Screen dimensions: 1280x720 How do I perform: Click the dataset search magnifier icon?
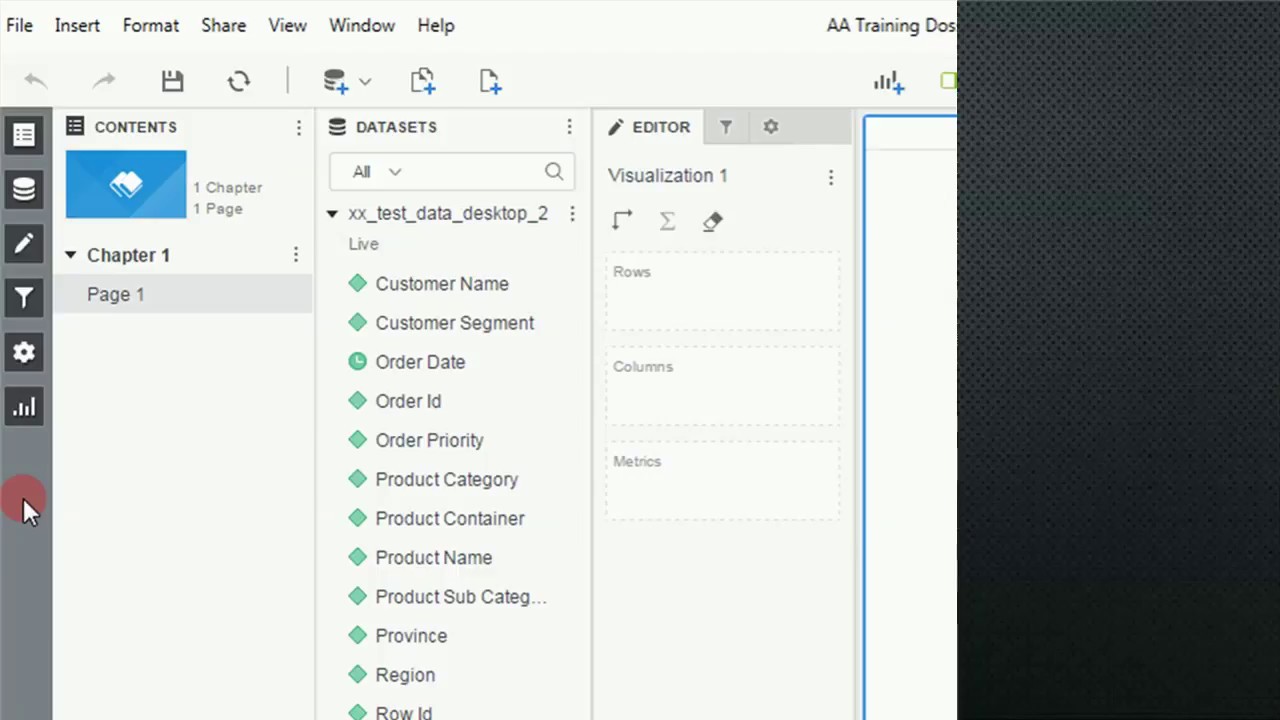tap(554, 171)
